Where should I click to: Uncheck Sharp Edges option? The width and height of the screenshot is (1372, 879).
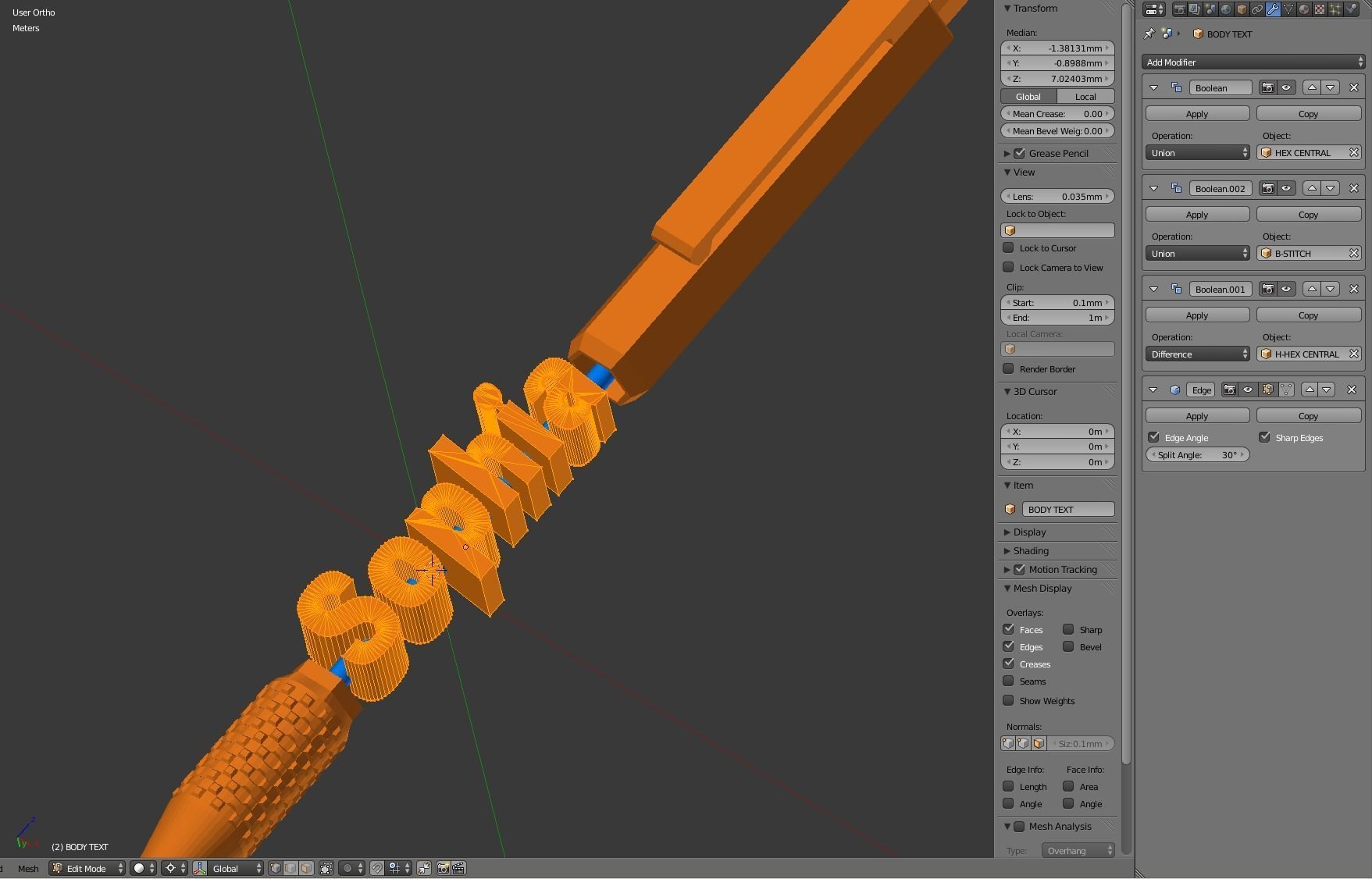tap(1264, 437)
